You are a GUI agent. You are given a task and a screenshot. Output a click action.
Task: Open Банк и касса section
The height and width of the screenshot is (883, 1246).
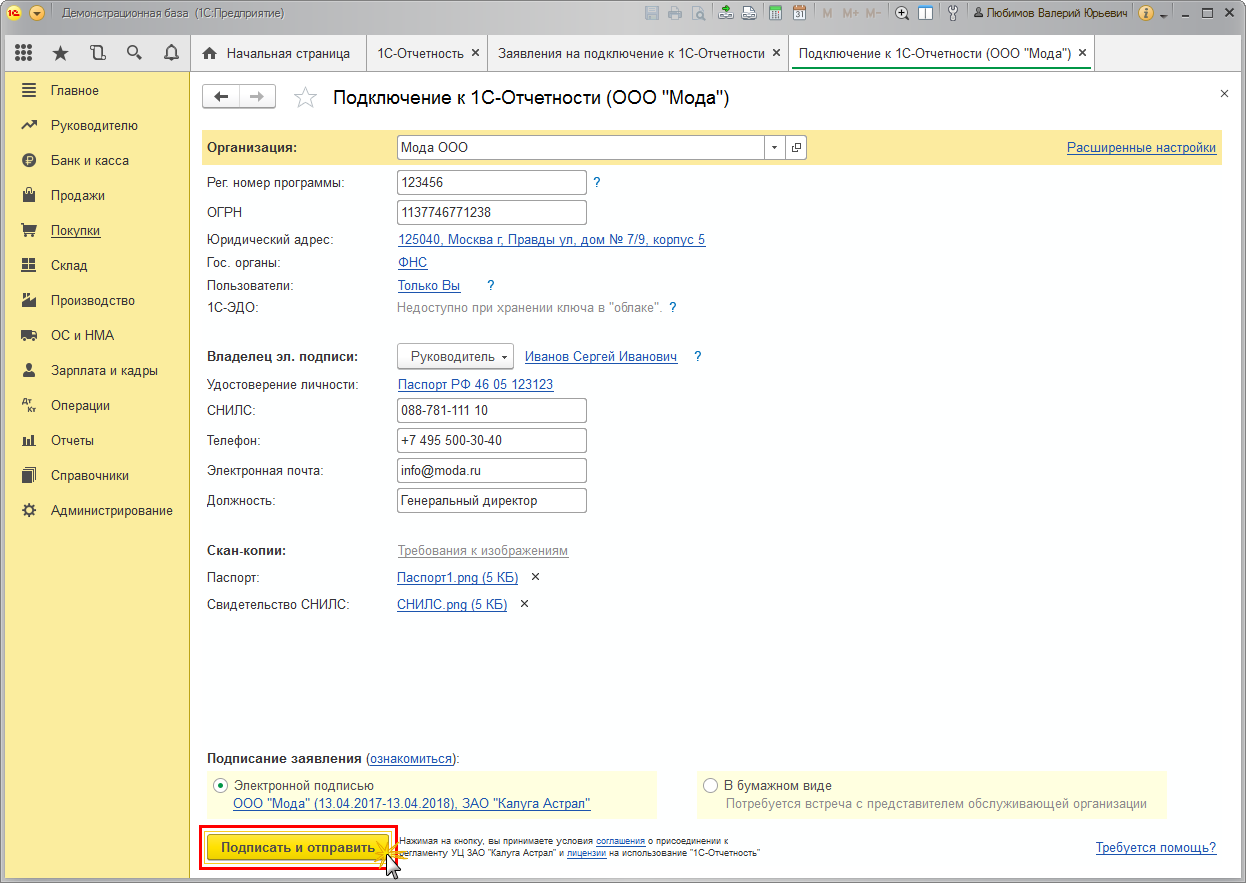click(x=89, y=160)
